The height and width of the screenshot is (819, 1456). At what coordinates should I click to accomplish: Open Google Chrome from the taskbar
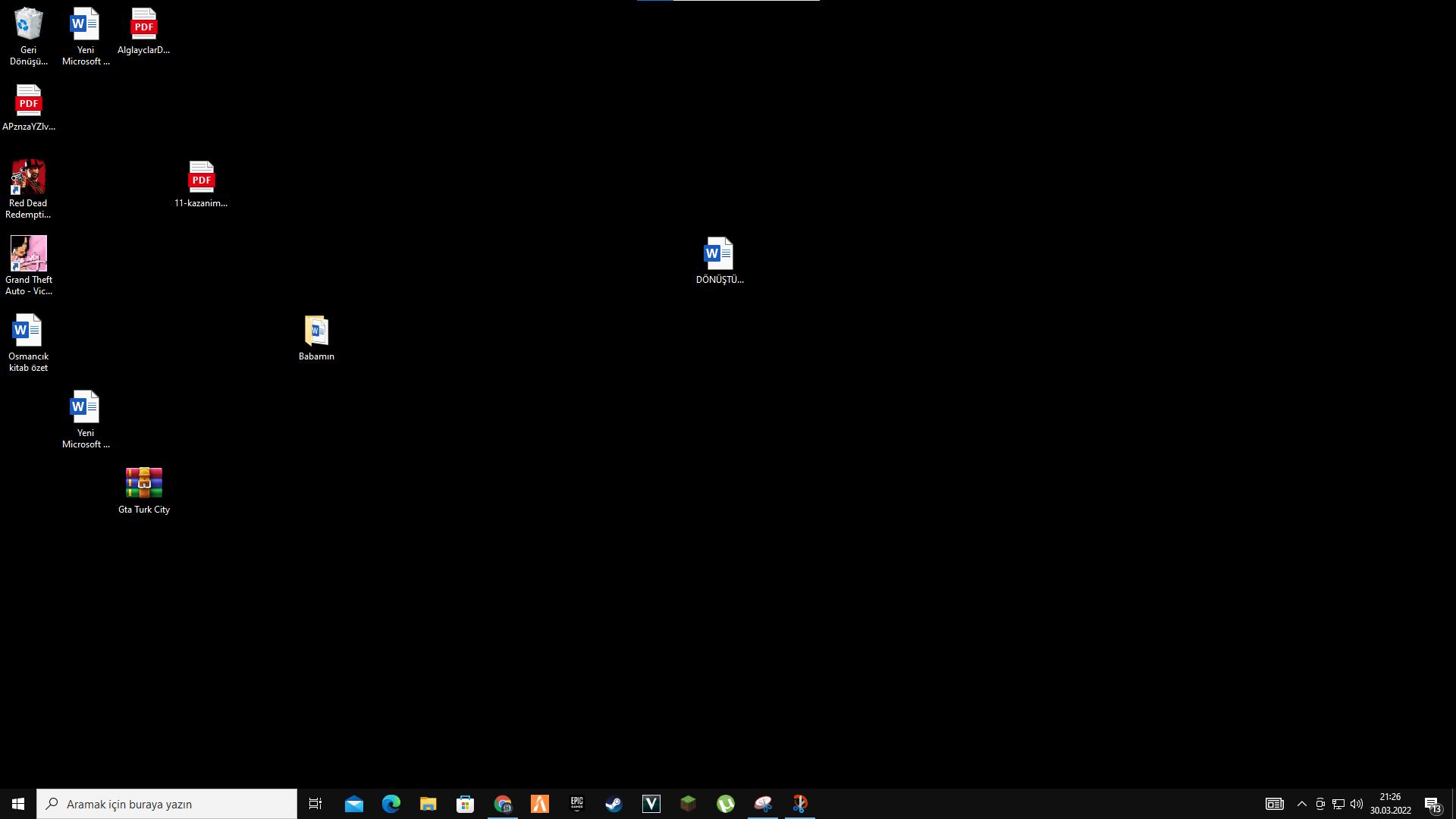point(503,804)
